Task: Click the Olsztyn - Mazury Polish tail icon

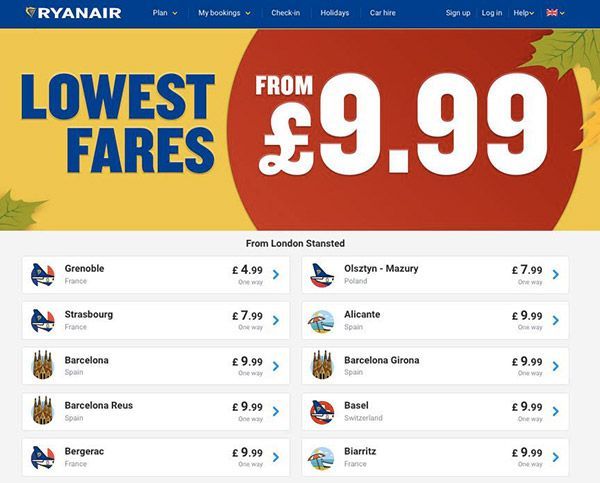Action: 322,275
